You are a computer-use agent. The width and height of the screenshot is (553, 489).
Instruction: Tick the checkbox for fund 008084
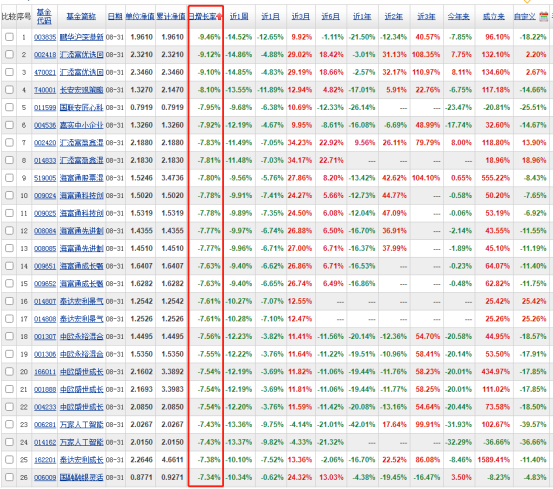[9, 231]
